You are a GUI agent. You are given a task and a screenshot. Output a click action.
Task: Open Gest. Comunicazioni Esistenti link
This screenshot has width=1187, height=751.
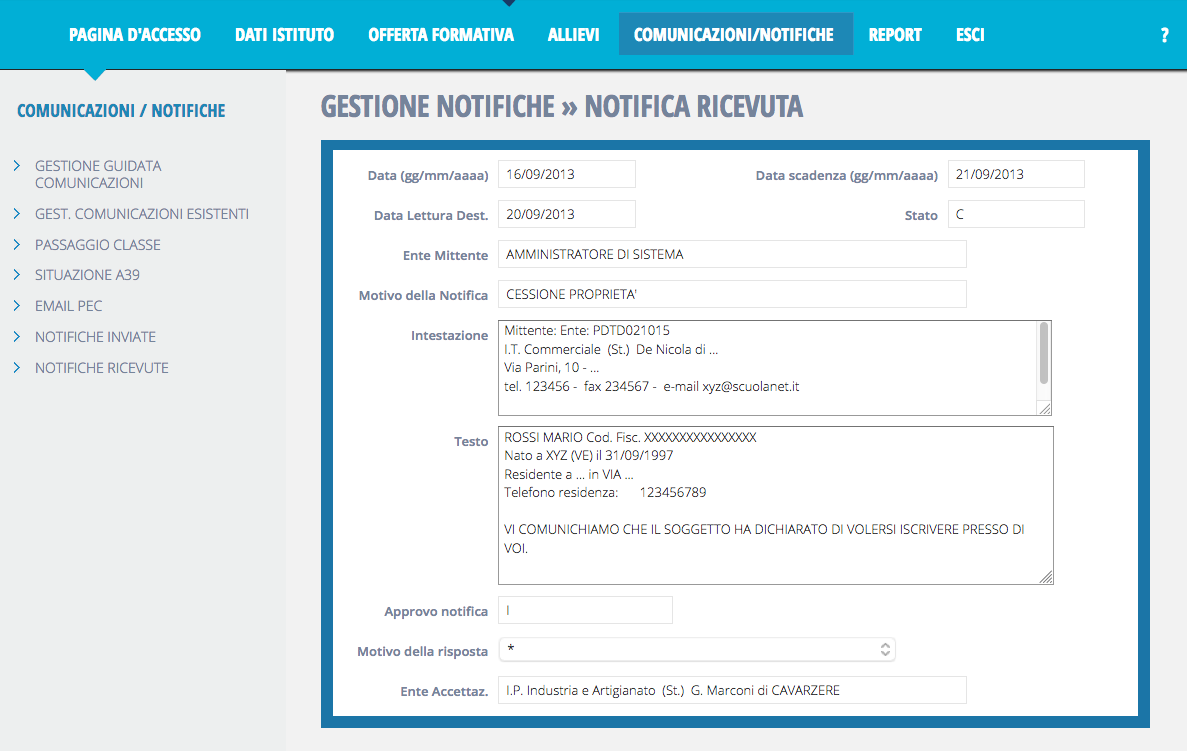click(x=142, y=214)
